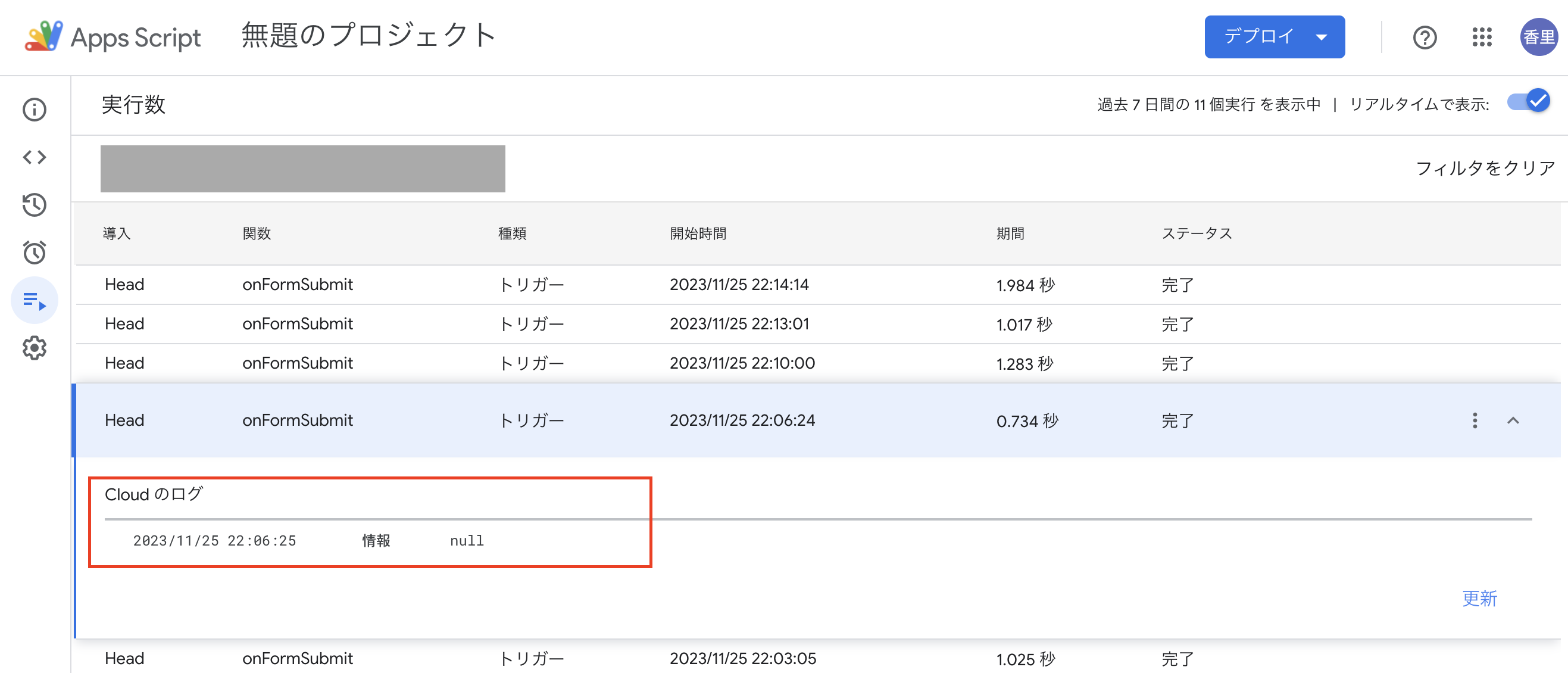Open the Google apps grid
The width and height of the screenshot is (1568, 673).
[1482, 37]
